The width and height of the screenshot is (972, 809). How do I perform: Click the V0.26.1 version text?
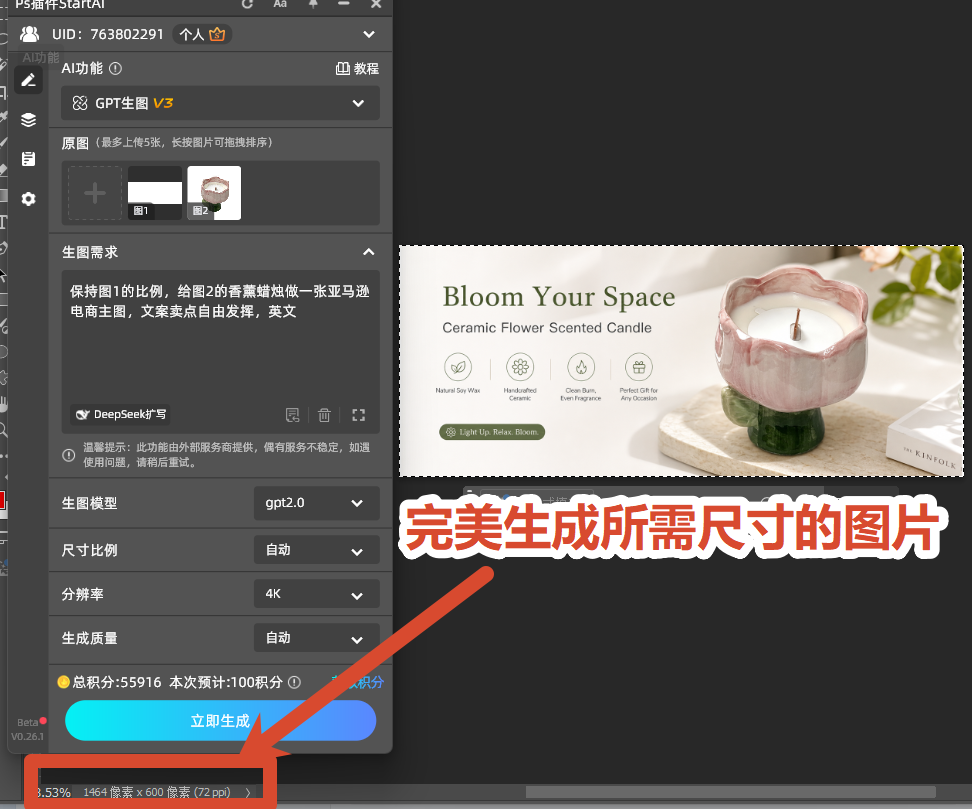click(27, 736)
